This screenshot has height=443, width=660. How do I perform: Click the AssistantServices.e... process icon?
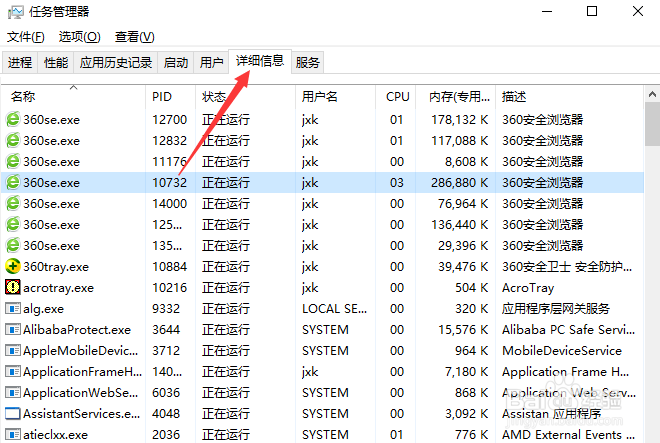click(13, 414)
